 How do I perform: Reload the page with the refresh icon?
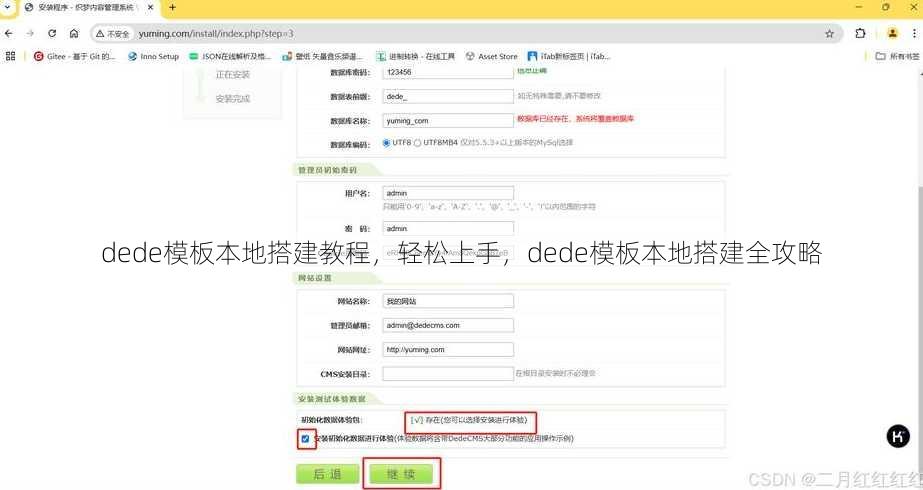[52, 34]
